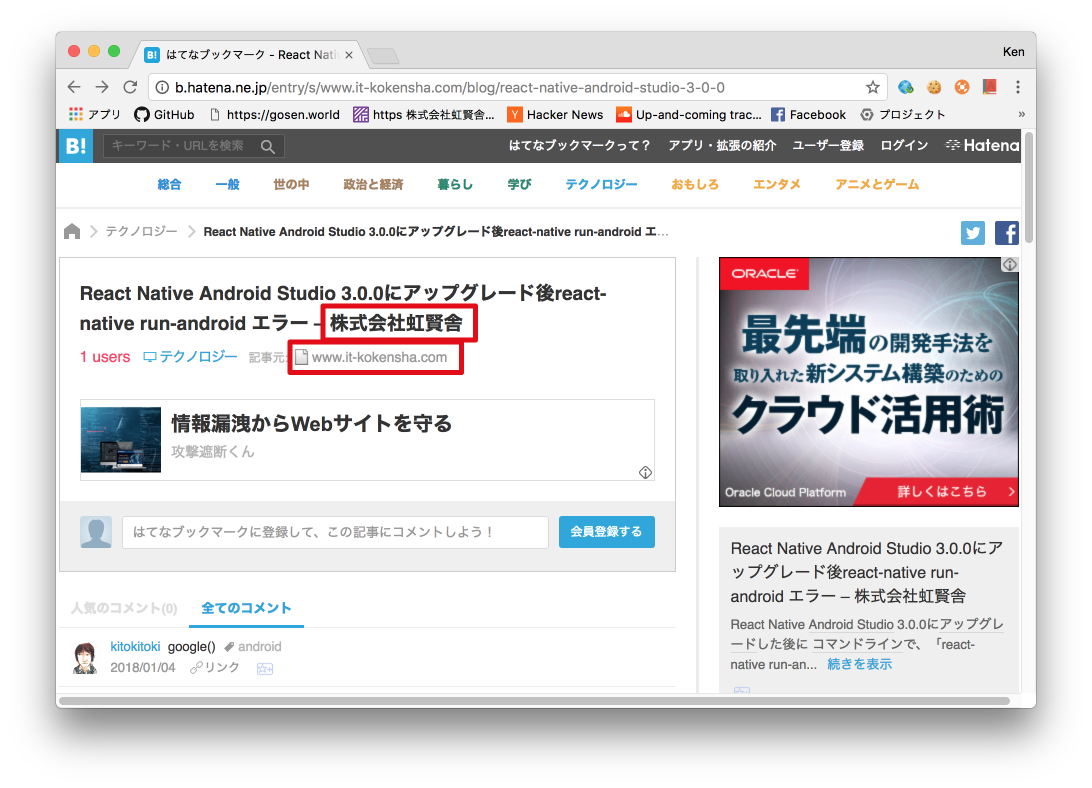Expand bookmarks overflow chevron
1092x788 pixels.
[1021, 114]
